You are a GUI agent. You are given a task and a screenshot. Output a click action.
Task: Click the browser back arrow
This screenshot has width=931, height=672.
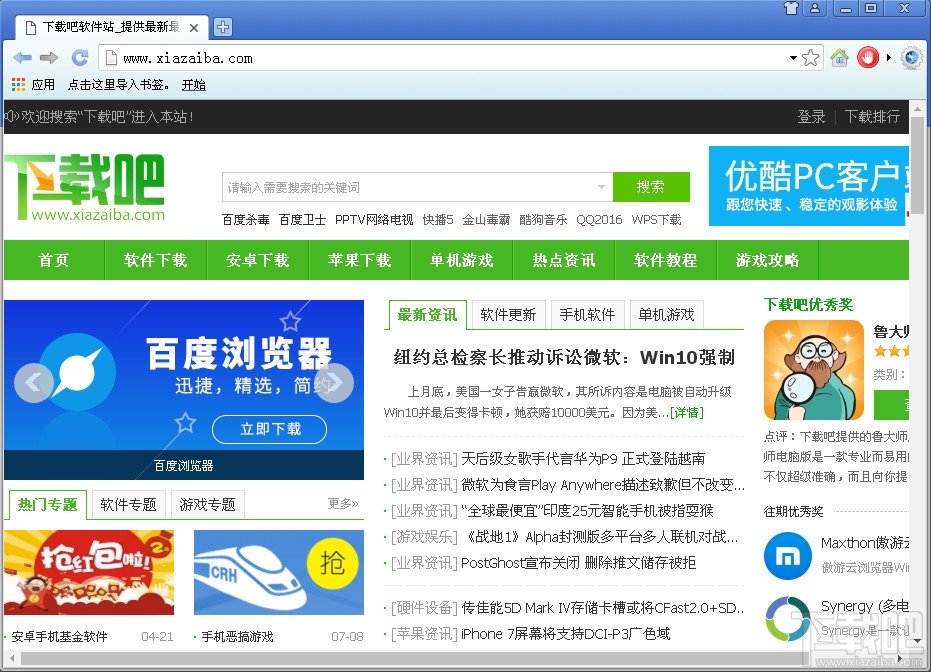click(23, 58)
